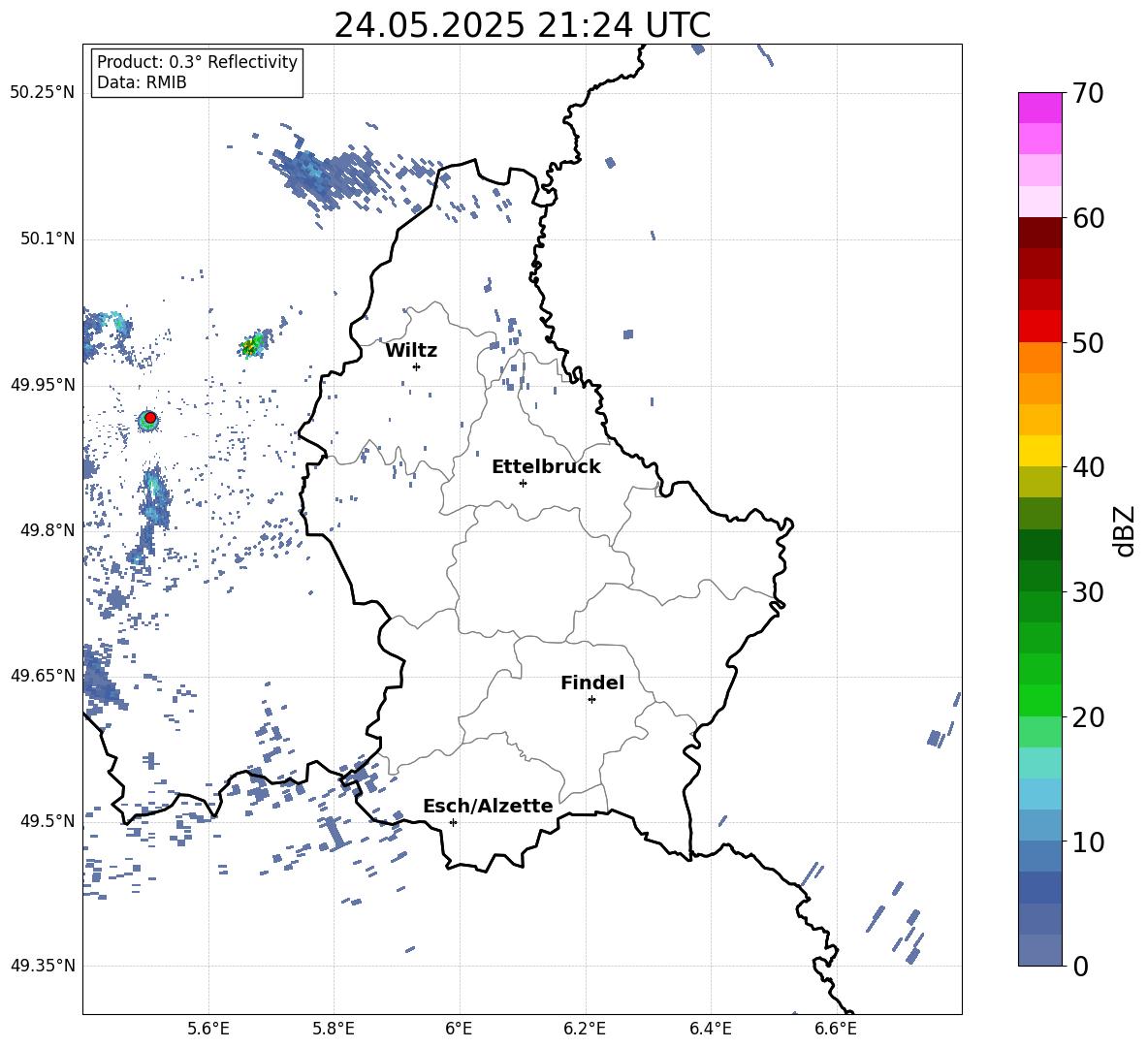Pick the orange colorbar swatch below 50

point(1039,357)
